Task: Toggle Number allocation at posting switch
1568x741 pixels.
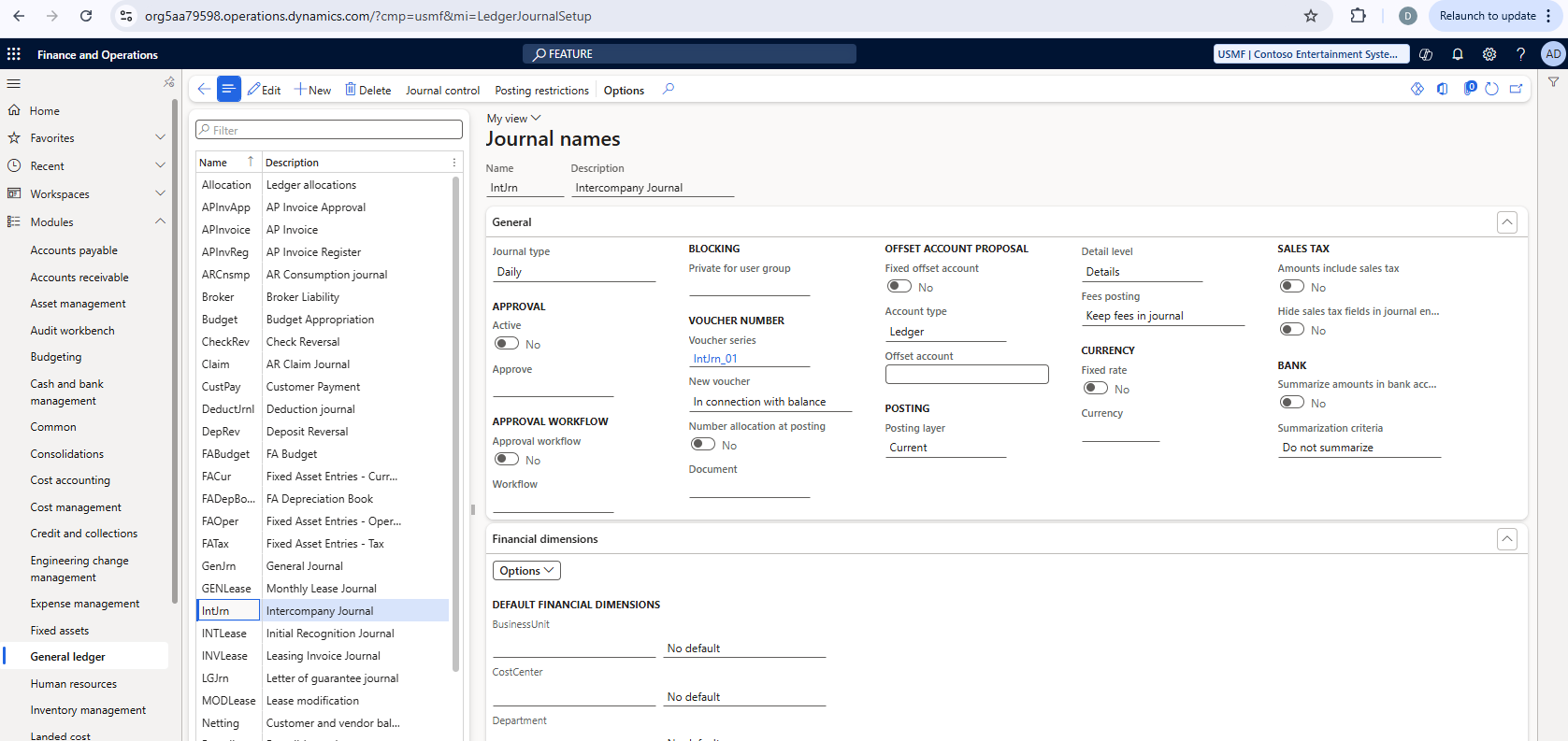Action: pyautogui.click(x=703, y=445)
